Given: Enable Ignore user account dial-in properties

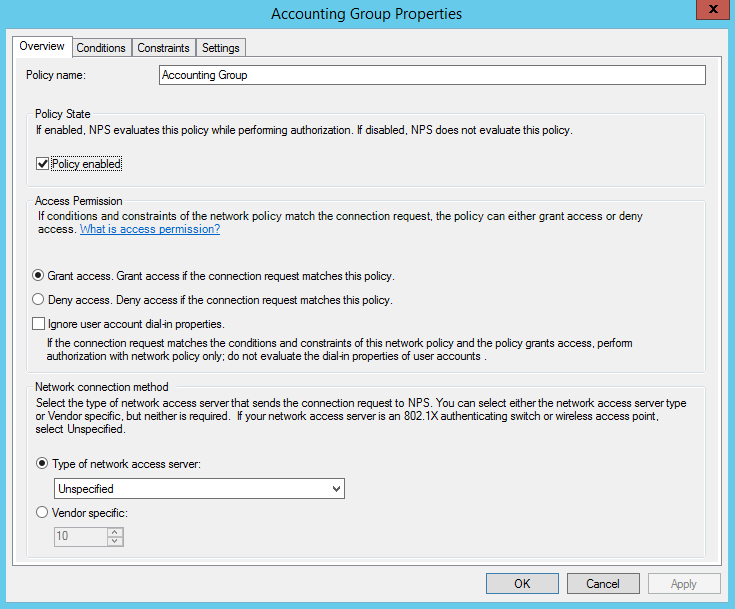Looking at the screenshot, I should click(38, 324).
